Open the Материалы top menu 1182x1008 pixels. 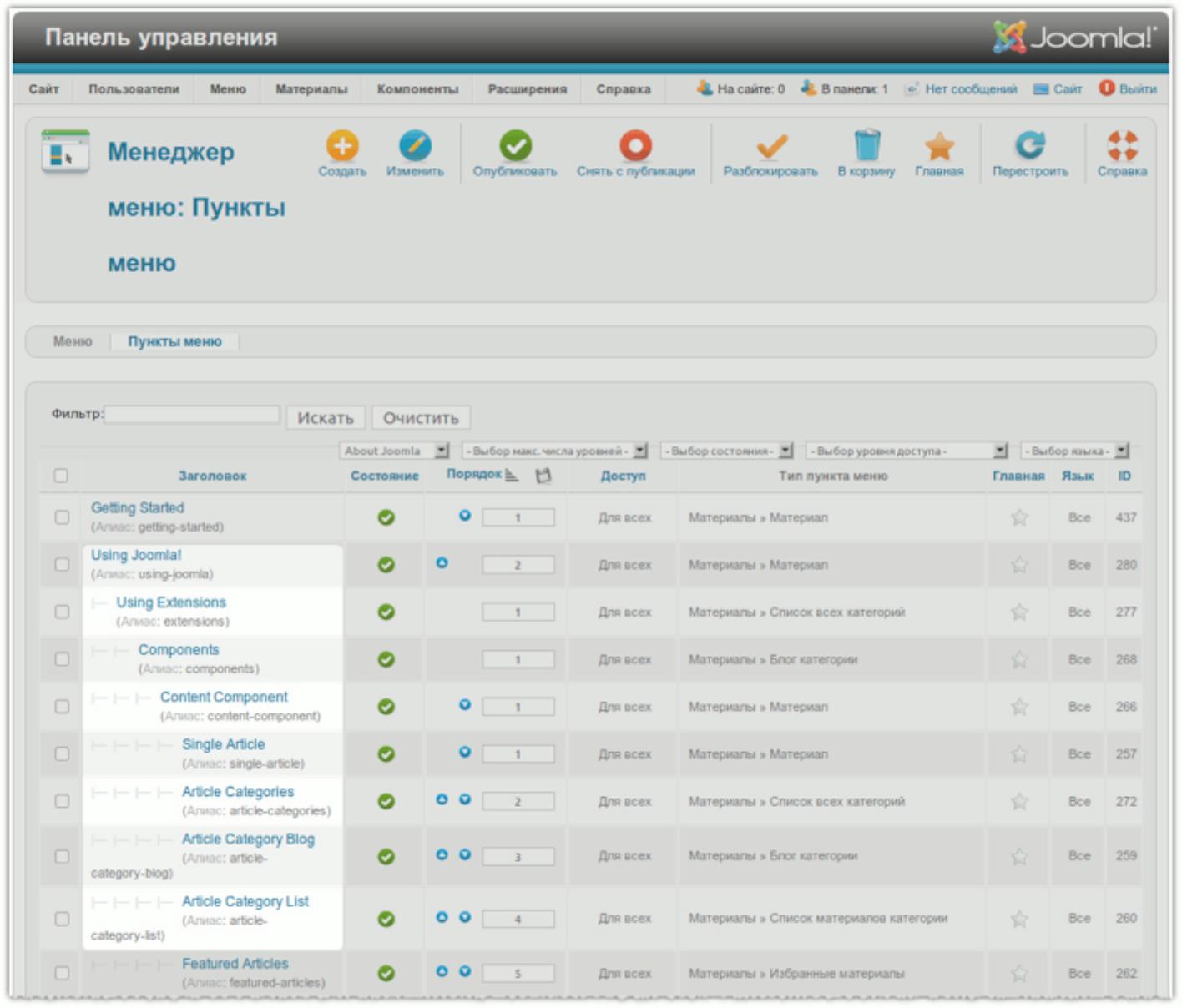311,89
